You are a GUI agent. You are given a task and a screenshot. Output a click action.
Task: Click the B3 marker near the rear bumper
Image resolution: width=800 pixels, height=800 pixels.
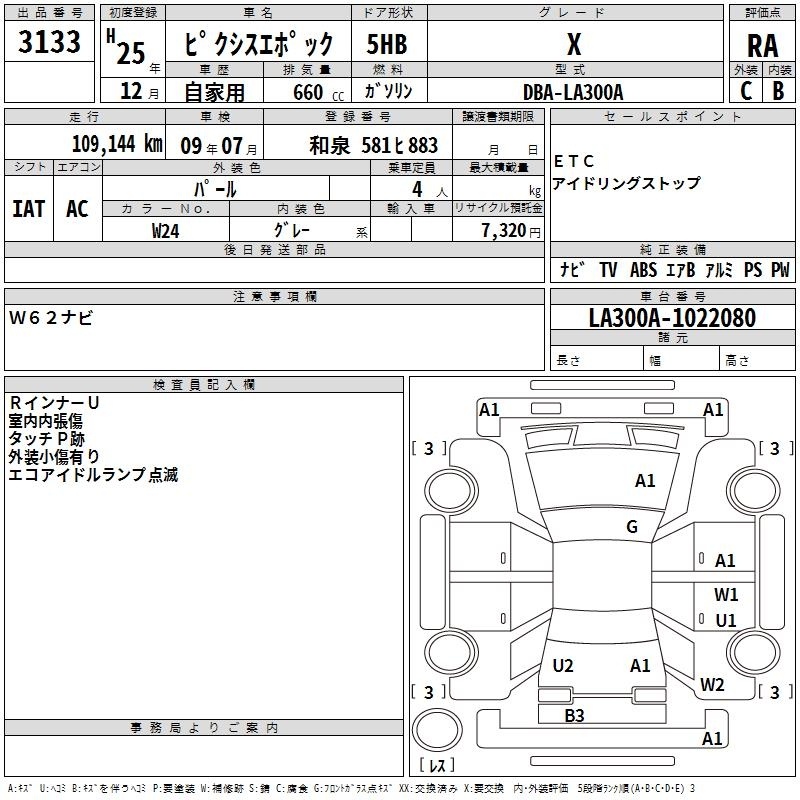pyautogui.click(x=574, y=715)
